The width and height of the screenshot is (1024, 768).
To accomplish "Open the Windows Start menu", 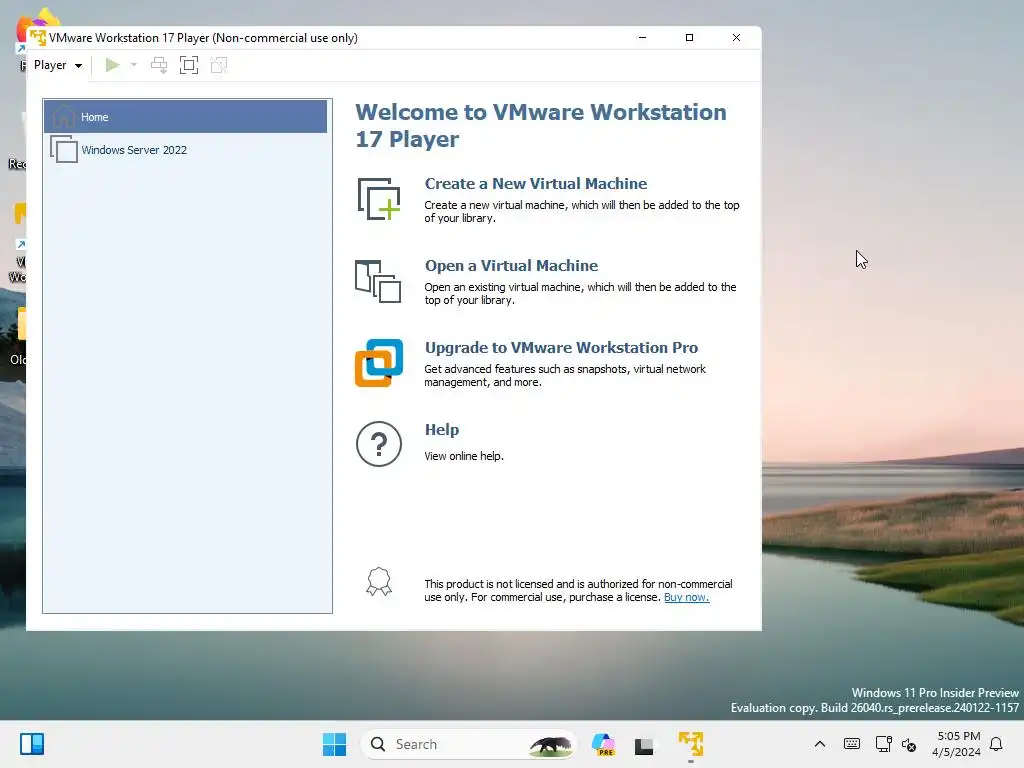I will tap(334, 744).
